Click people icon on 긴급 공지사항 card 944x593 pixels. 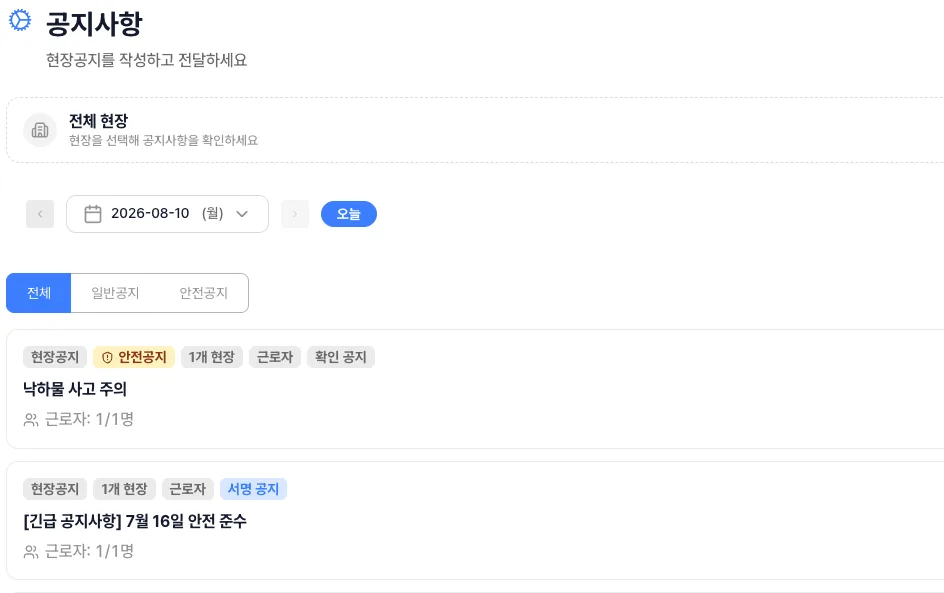[x=31, y=551]
